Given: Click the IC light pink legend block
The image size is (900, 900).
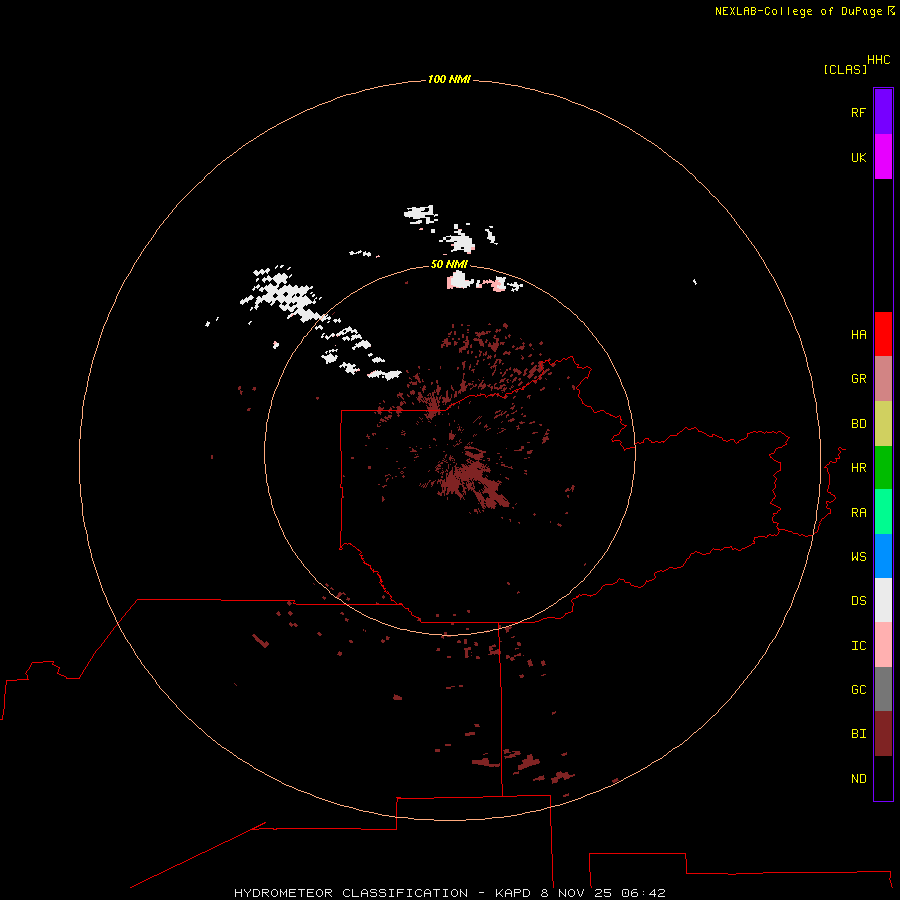Looking at the screenshot, I should [883, 645].
